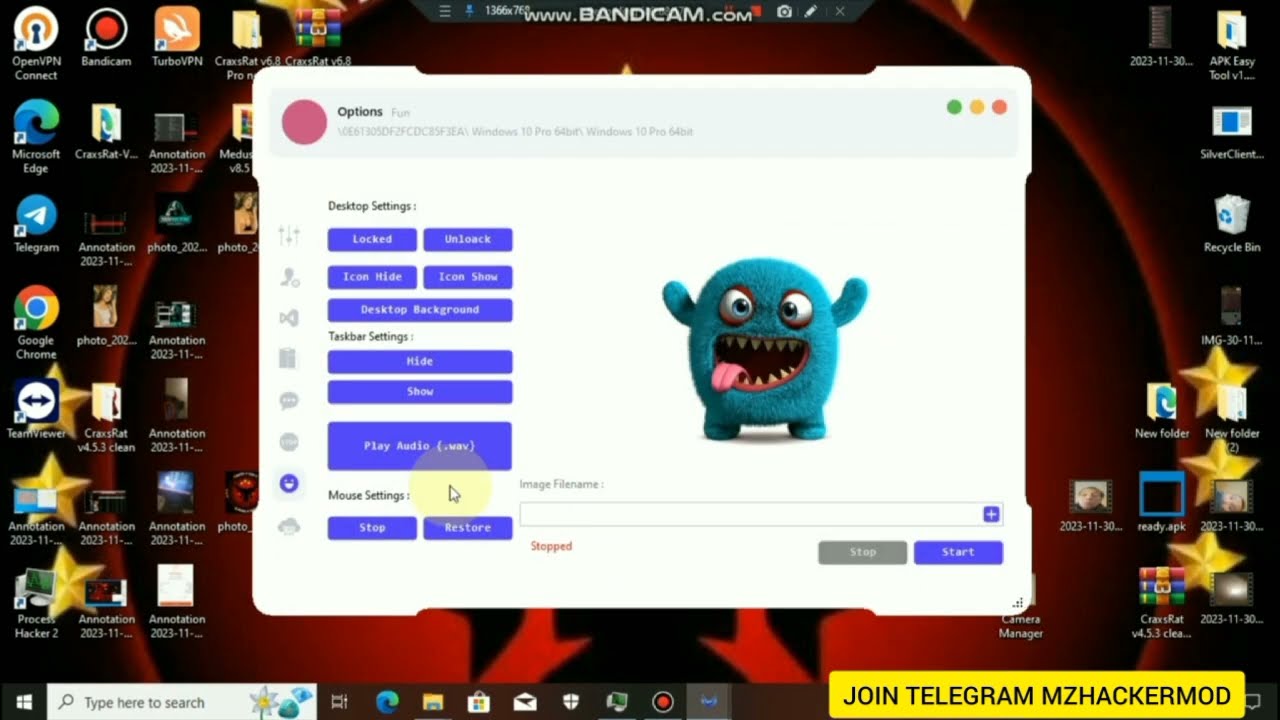1280x720 pixels.
Task: Open File Explorer from the taskbar
Action: (432, 702)
